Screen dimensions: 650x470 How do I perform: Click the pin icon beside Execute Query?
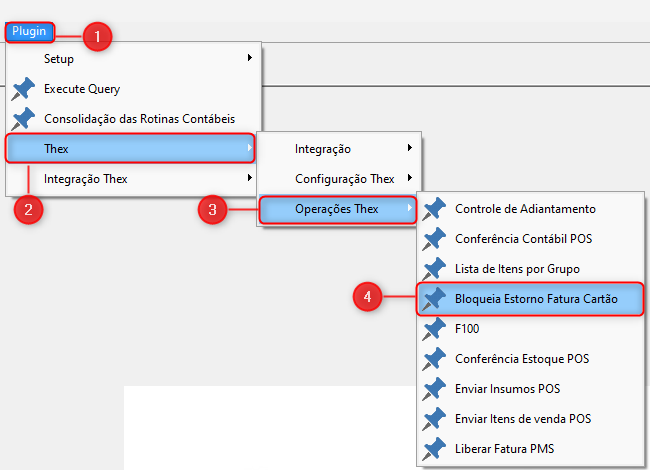pos(24,90)
